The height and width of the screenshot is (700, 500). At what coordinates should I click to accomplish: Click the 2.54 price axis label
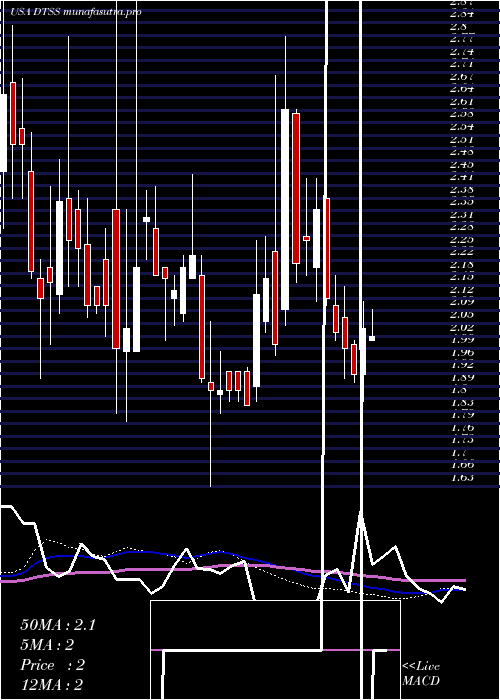coord(462,127)
